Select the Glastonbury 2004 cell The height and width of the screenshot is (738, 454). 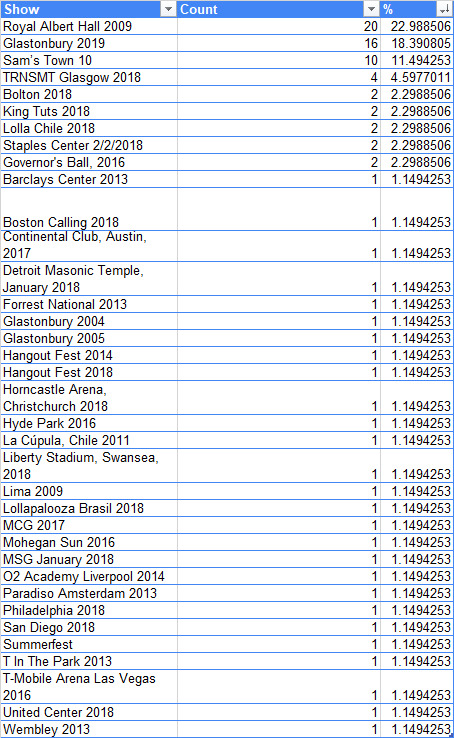pos(89,321)
